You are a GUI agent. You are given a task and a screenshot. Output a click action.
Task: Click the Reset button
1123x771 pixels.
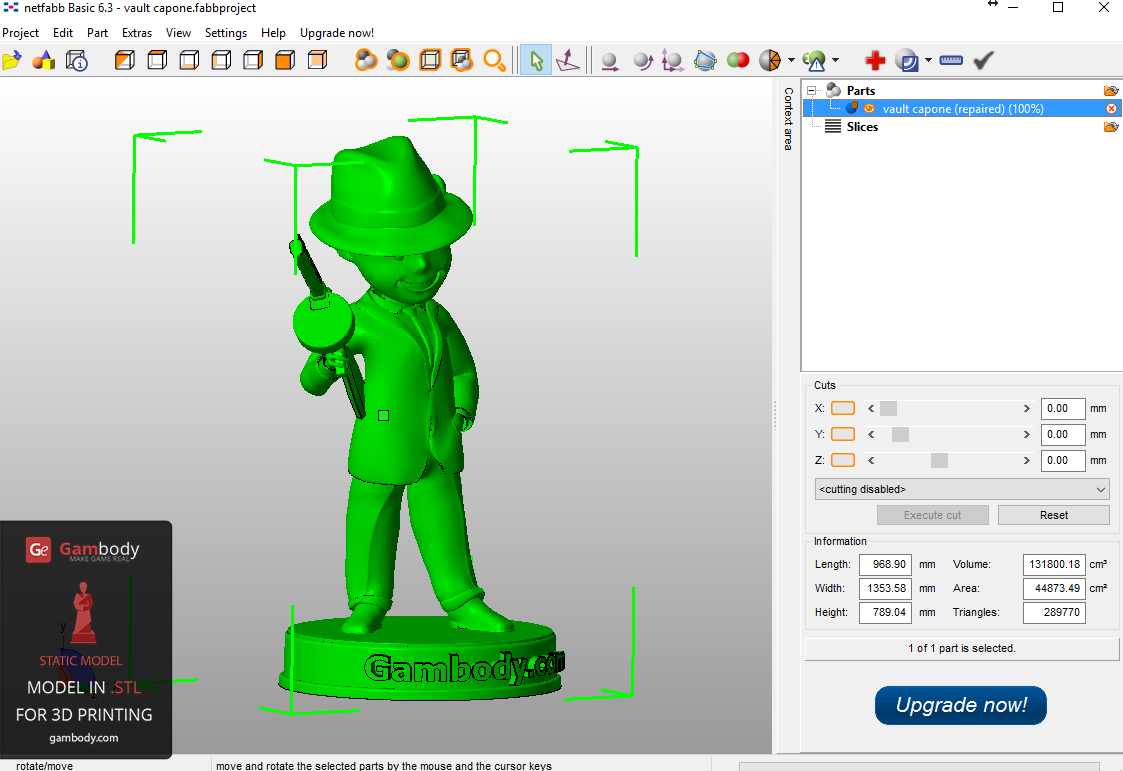click(1053, 515)
